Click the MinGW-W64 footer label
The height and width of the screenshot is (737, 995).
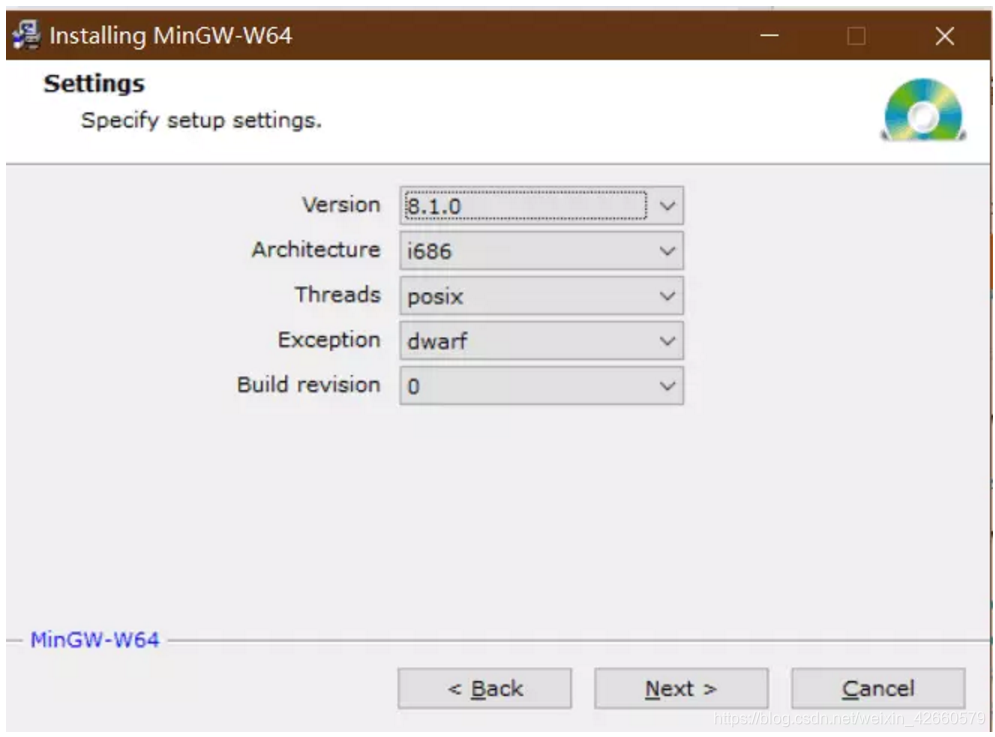click(95, 639)
